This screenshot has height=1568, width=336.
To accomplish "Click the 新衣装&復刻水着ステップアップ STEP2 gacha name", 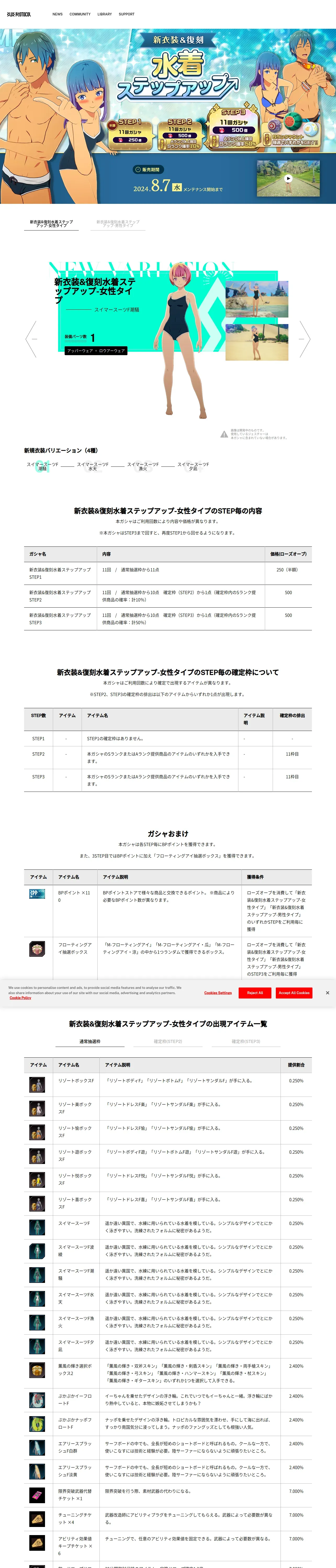I will (x=60, y=596).
